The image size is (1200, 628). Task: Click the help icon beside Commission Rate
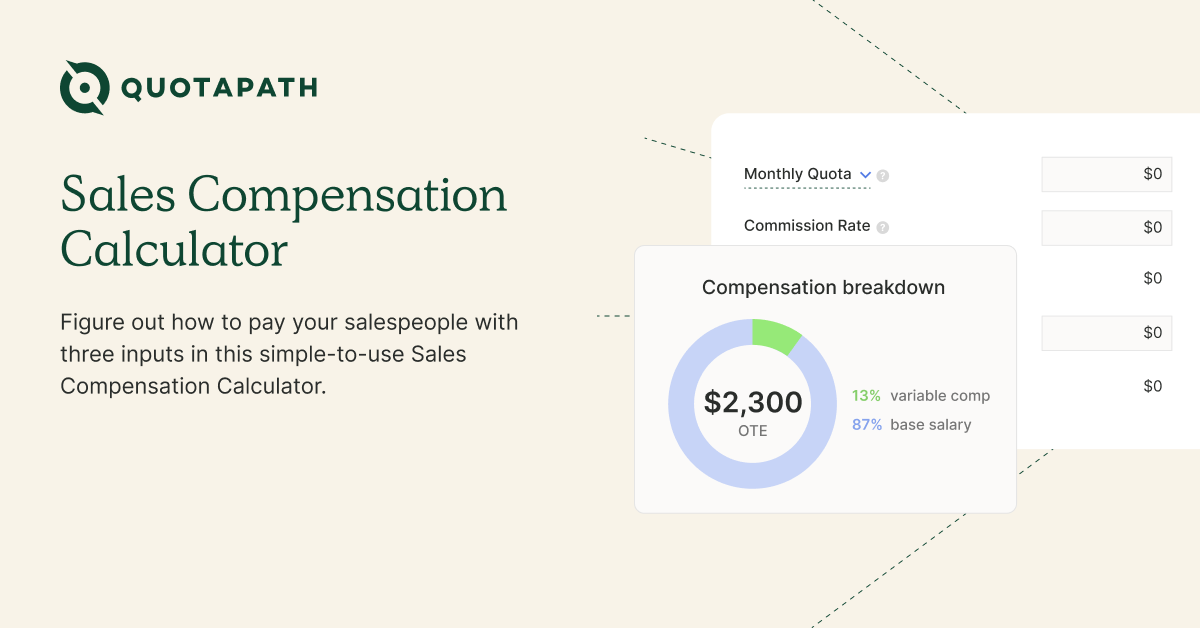pyautogui.click(x=883, y=228)
